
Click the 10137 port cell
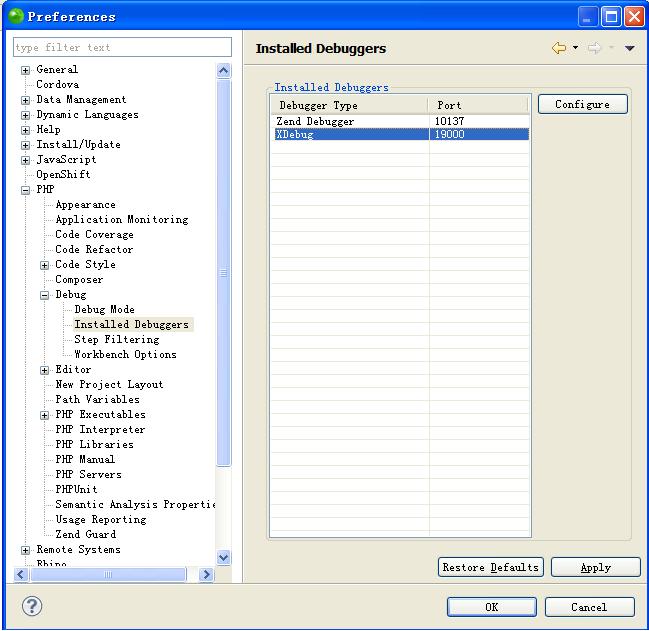point(479,121)
